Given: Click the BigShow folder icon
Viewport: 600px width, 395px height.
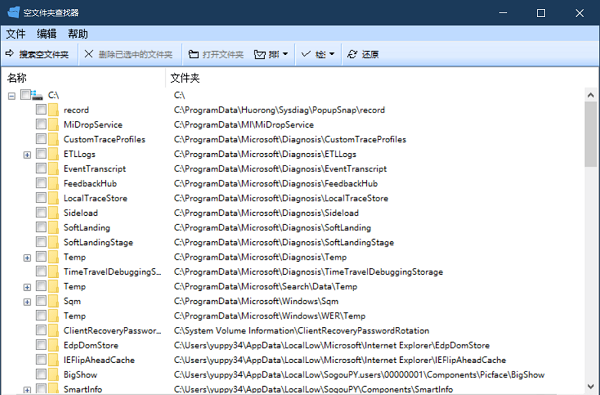Looking at the screenshot, I should (x=54, y=374).
